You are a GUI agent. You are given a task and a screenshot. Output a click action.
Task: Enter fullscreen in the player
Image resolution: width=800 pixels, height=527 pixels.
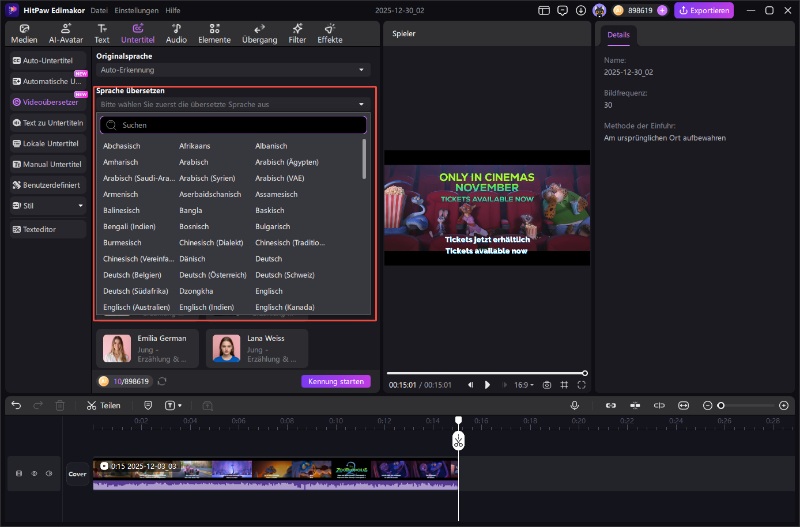582,385
